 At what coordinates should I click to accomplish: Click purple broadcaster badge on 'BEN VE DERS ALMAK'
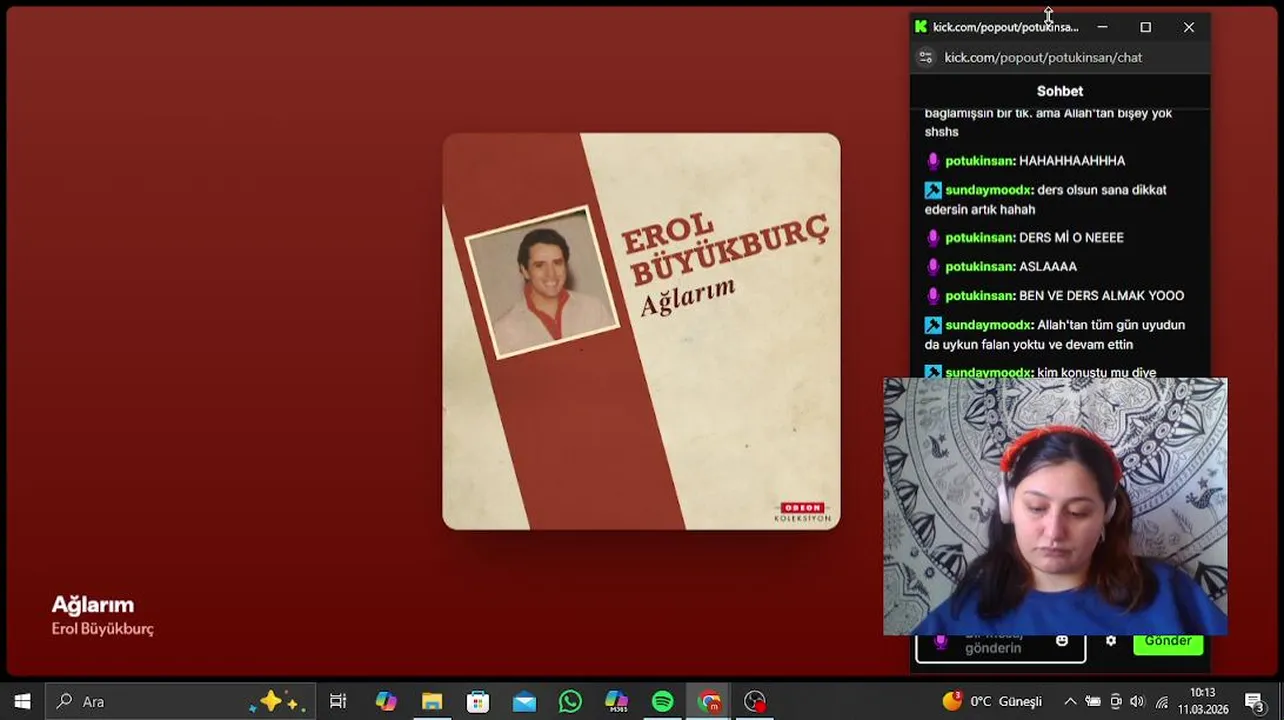click(933, 295)
